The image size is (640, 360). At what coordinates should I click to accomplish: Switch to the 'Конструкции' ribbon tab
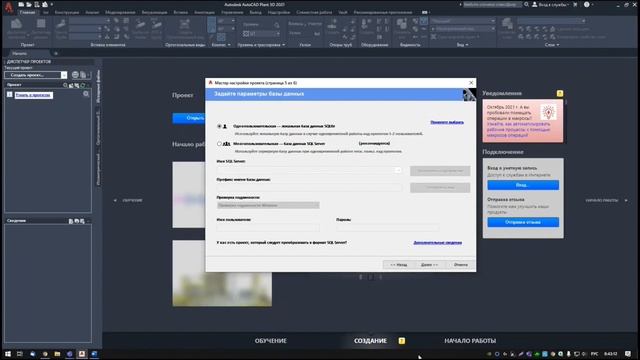67,12
